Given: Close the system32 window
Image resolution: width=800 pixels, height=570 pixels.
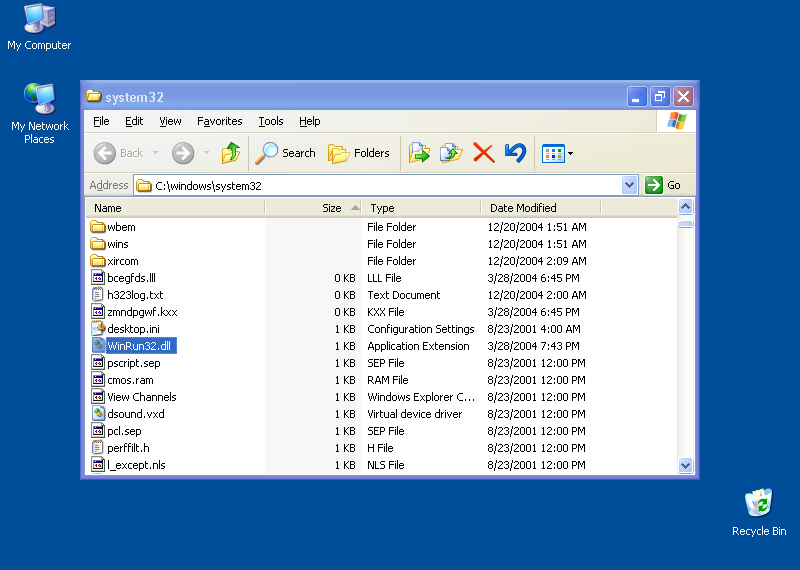Looking at the screenshot, I should (x=683, y=96).
